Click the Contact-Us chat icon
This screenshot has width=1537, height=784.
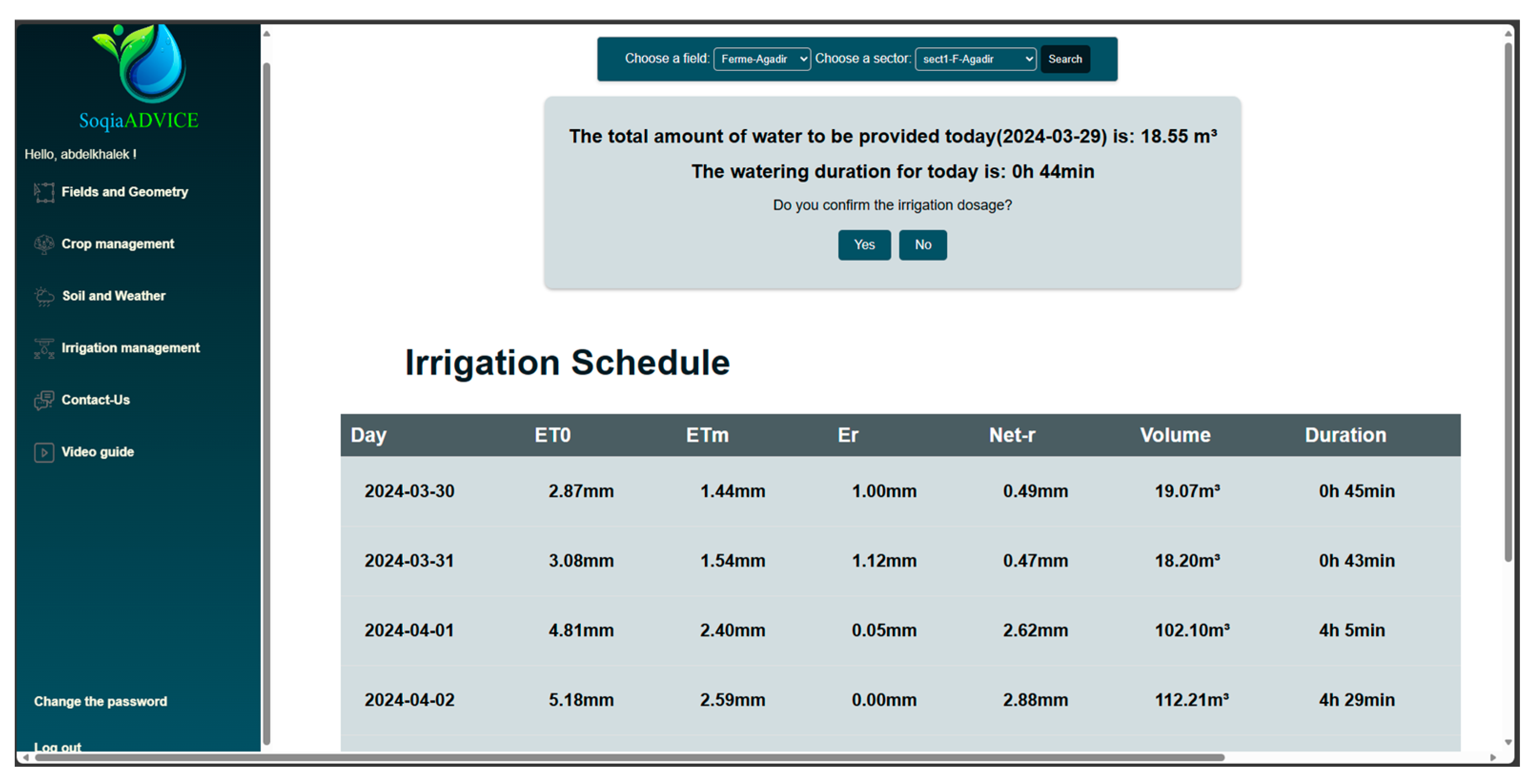[43, 400]
